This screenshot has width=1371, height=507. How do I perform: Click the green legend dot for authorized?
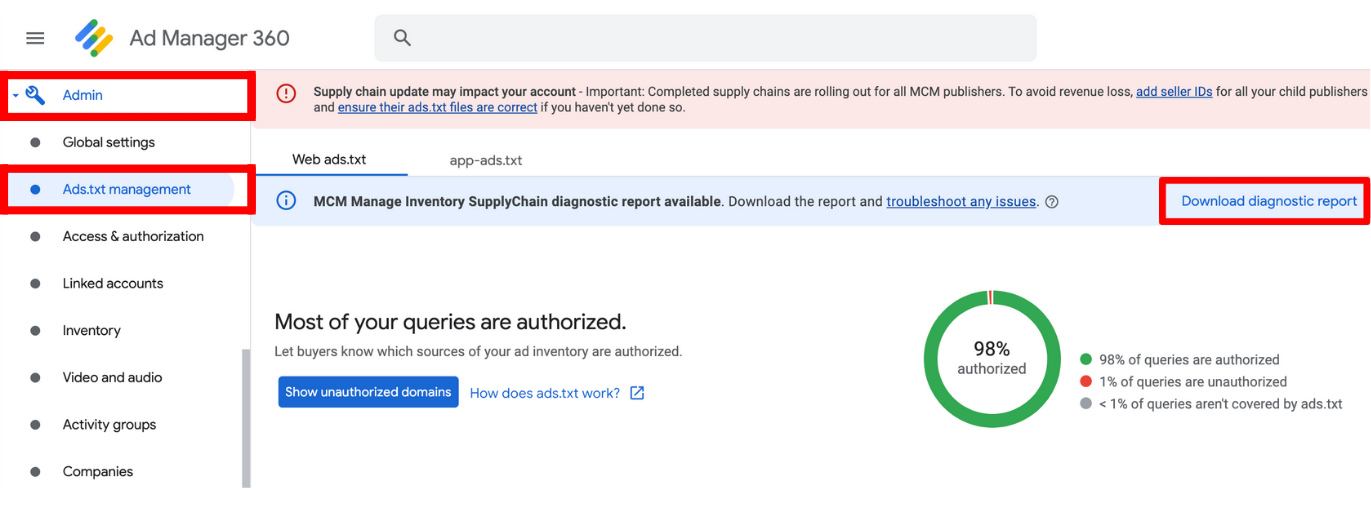coord(1085,359)
